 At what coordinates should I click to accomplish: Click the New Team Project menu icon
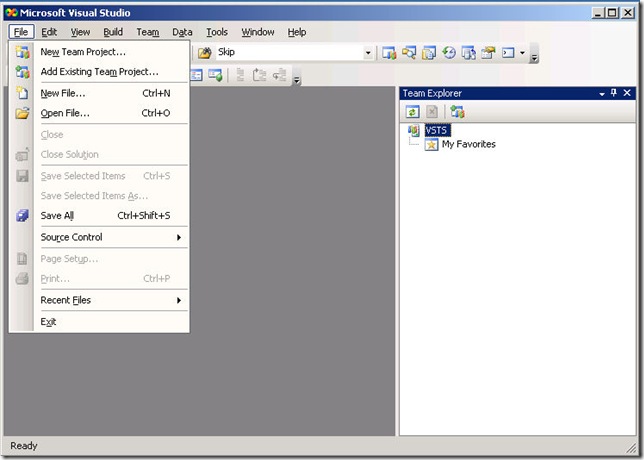coord(22,52)
